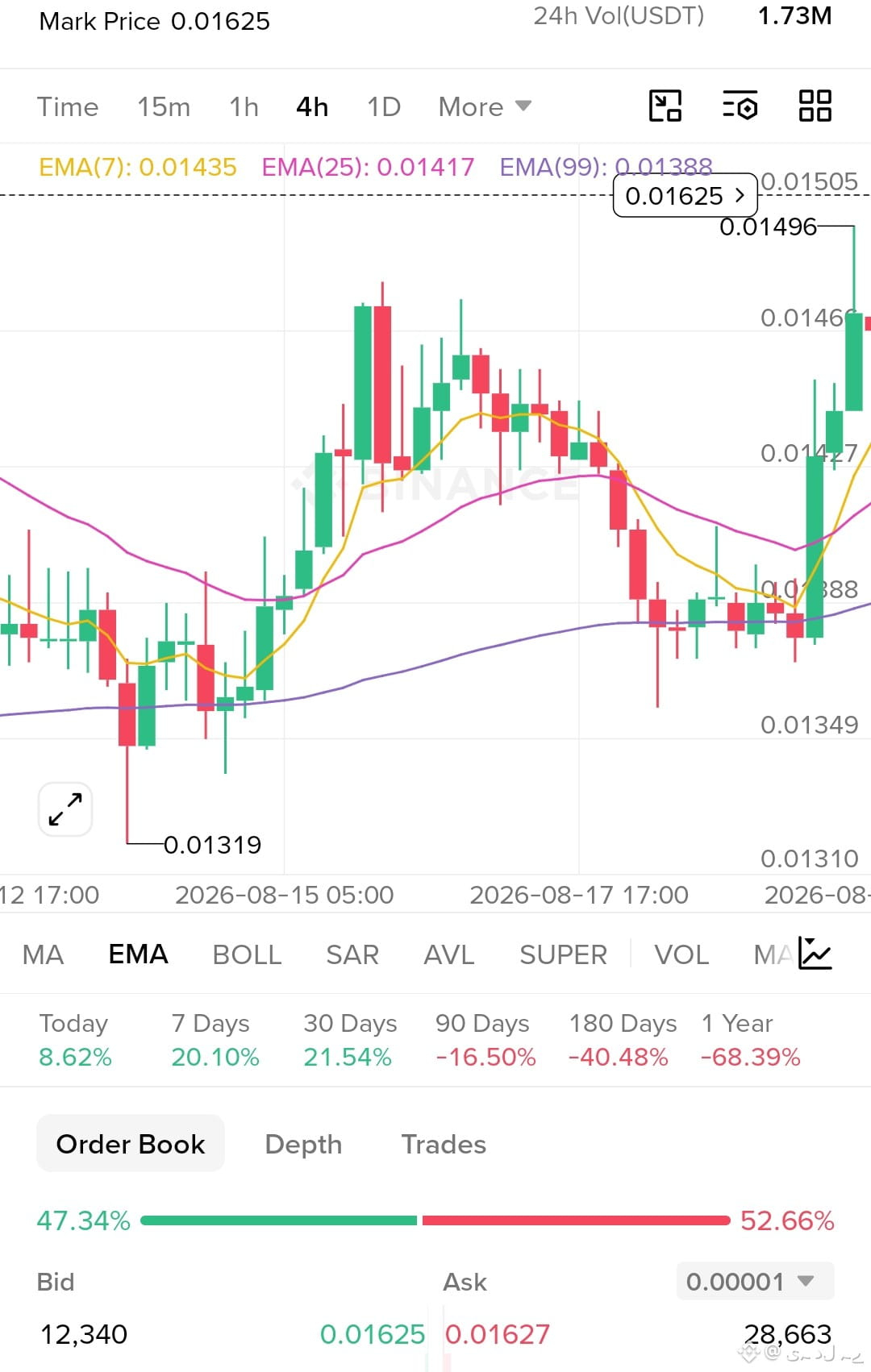Switch to the 1D timeframe
The height and width of the screenshot is (1372, 871).
pos(384,106)
